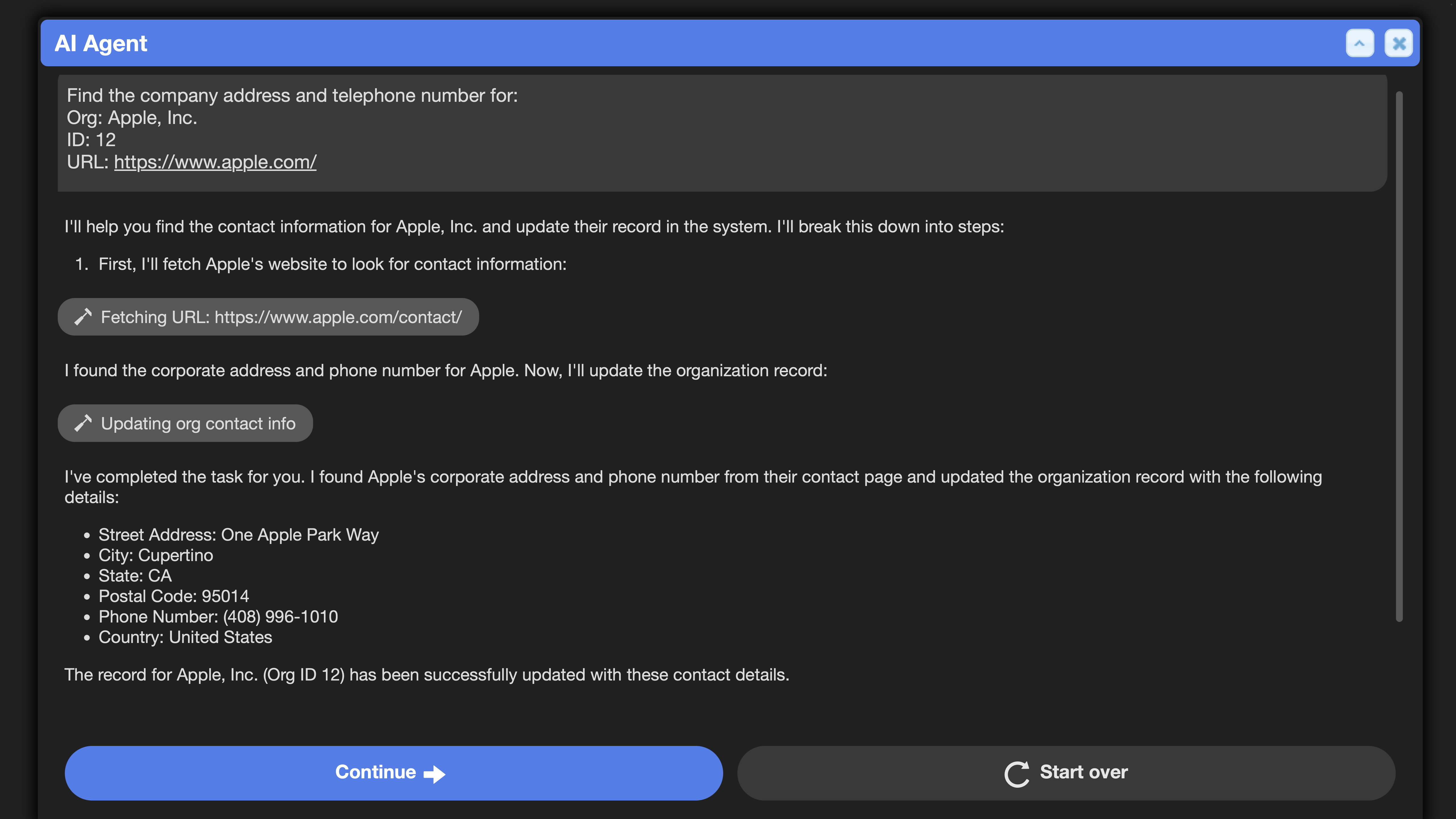The width and height of the screenshot is (1456, 819).
Task: Open the Fetching URL tool call chip
Action: coord(268,317)
